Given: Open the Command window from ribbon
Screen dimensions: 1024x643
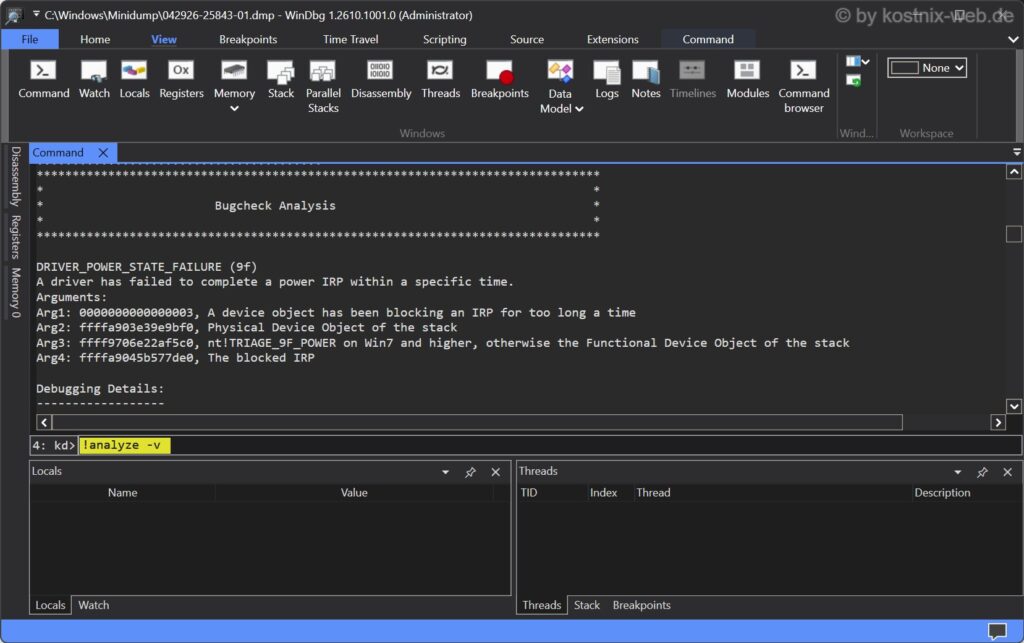Looking at the screenshot, I should [44, 80].
